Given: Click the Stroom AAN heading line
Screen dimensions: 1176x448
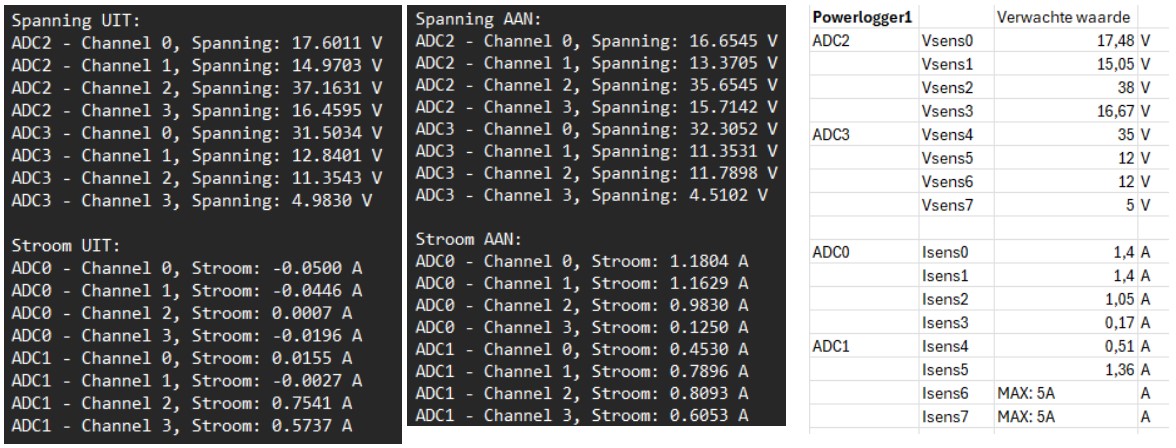Looking at the screenshot, I should (461, 239).
